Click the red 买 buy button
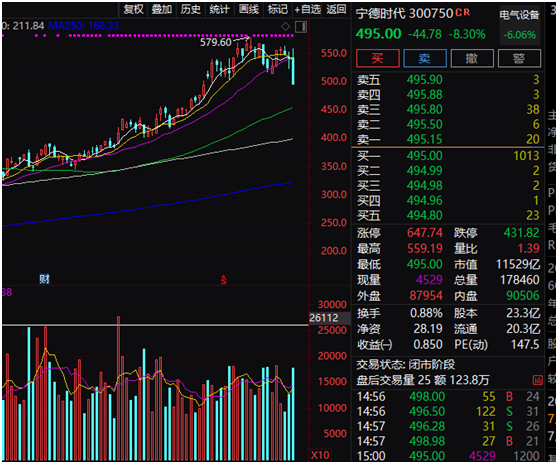558x464 pixels. [378, 58]
